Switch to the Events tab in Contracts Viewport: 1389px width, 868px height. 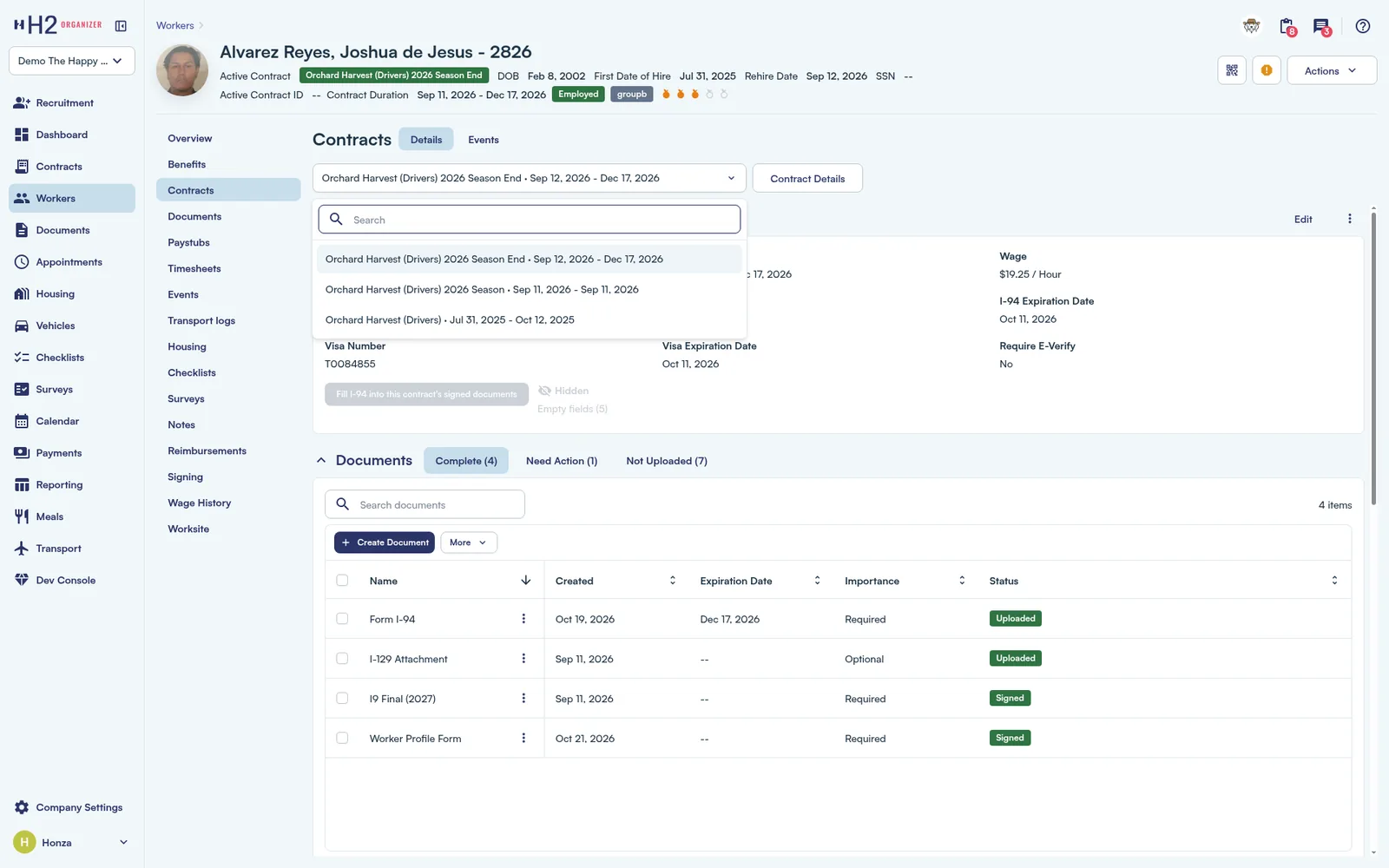[484, 140]
